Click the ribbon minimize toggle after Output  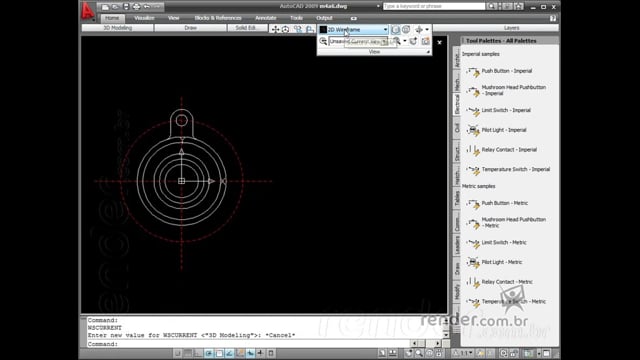coord(353,18)
